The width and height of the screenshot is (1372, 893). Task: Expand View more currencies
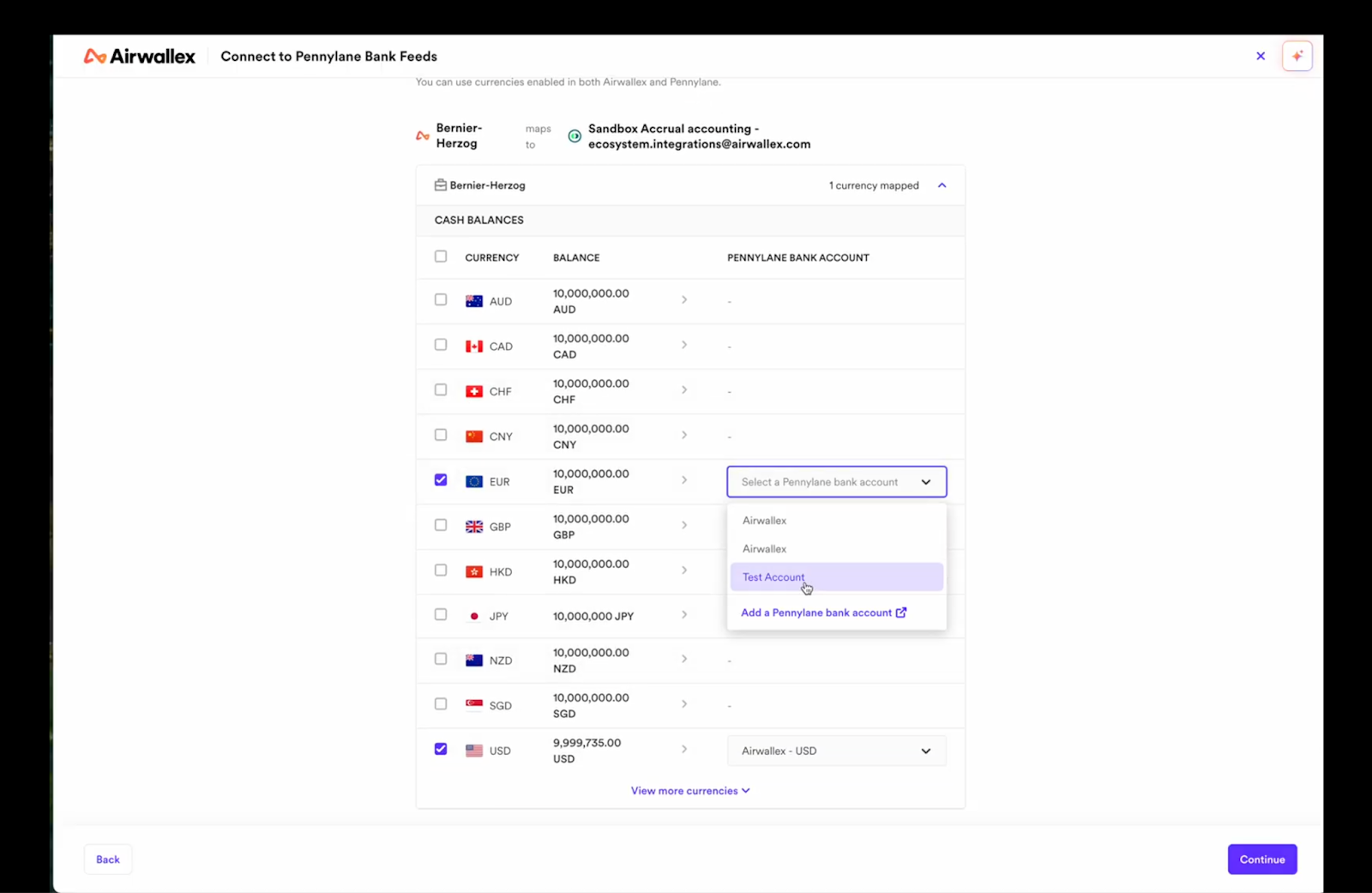pyautogui.click(x=690, y=791)
